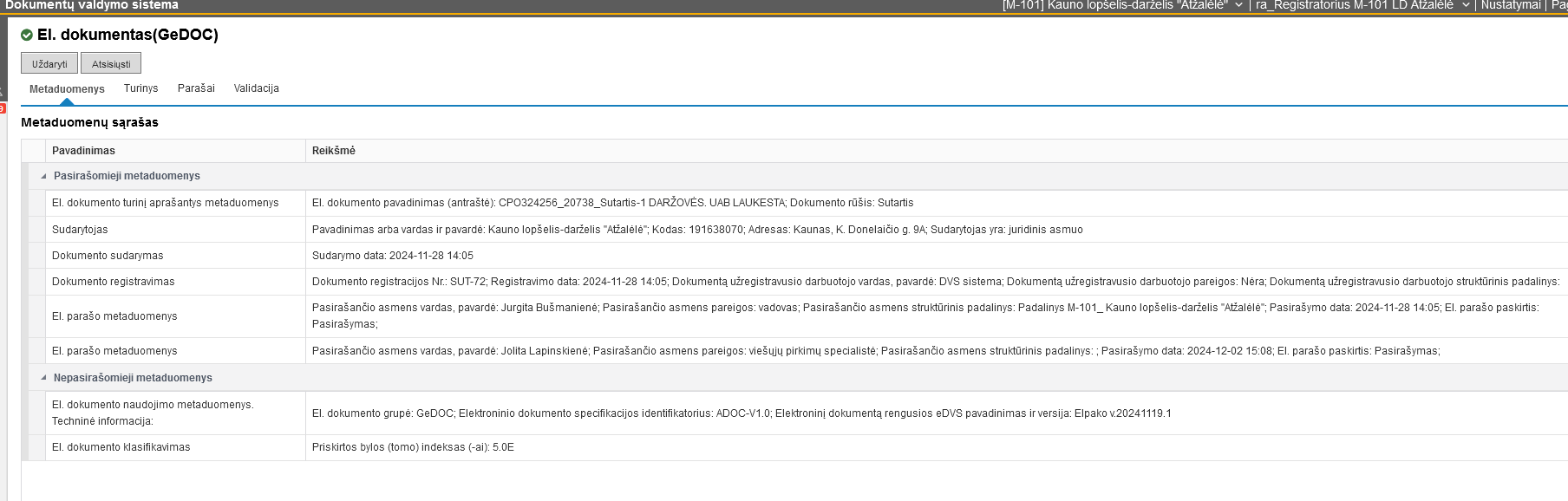This screenshot has width=1568, height=501.
Task: Select the Sudarytojas metadata row
Action: coord(80,230)
